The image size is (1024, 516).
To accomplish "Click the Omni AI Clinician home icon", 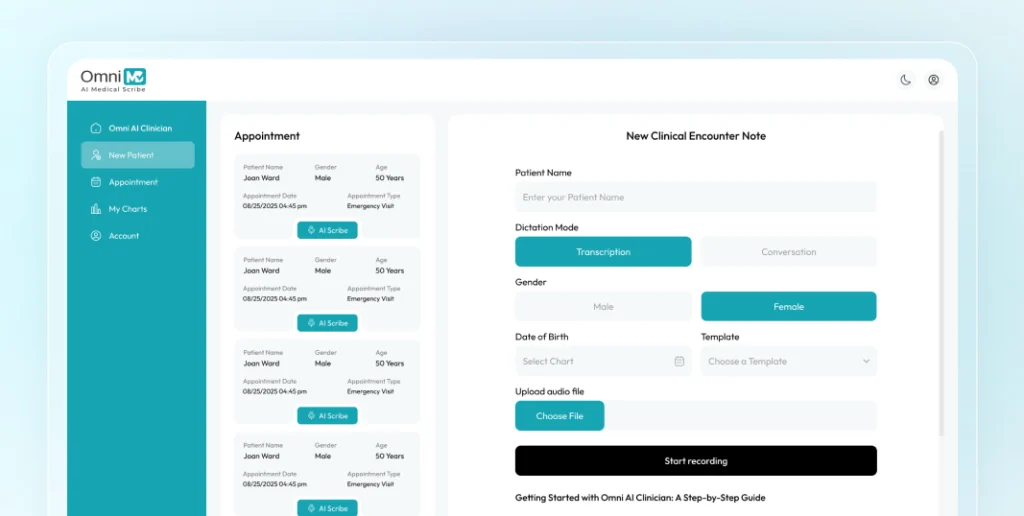I will pos(96,128).
